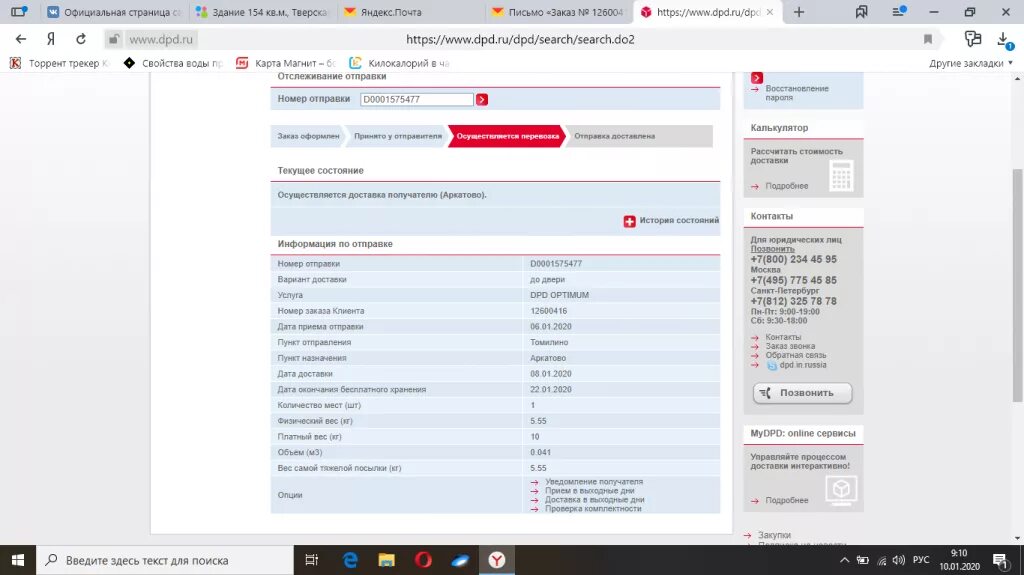Open new tab with plus icon
Viewport: 1024px width, 575px height.
[799, 12]
